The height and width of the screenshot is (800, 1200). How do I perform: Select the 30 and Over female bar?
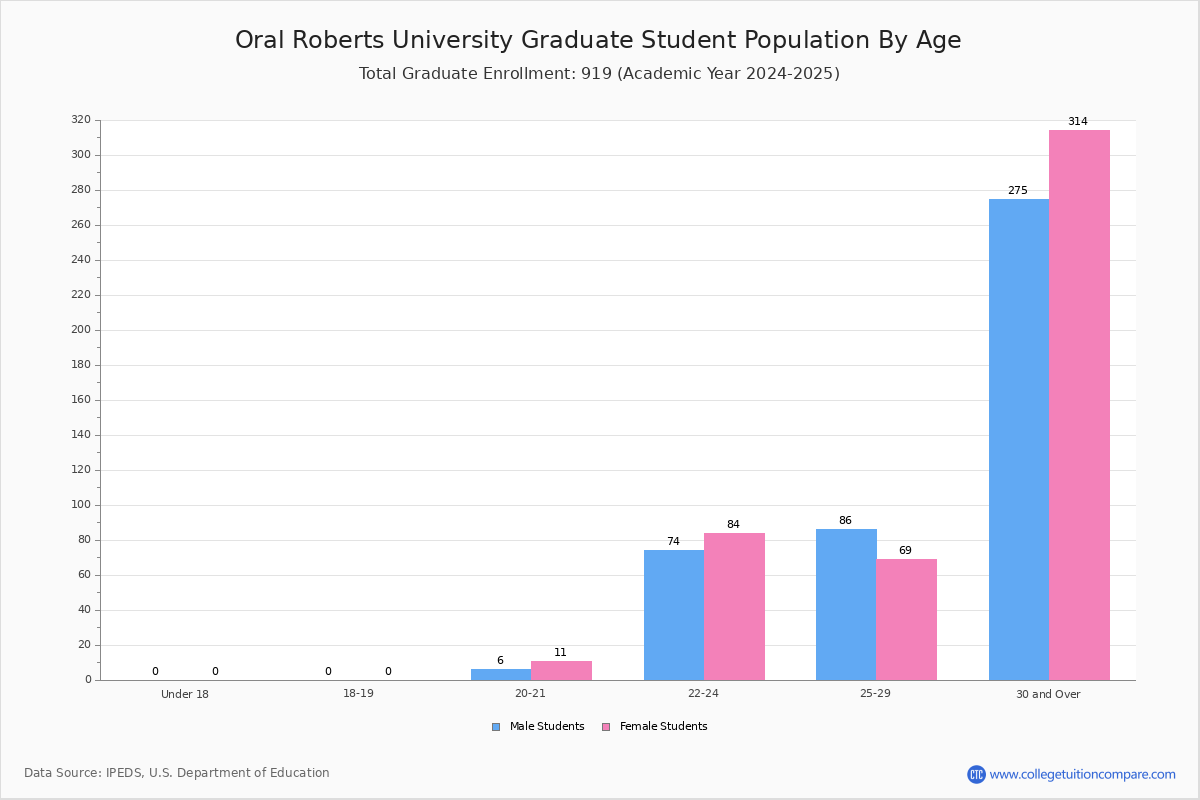pos(1079,405)
